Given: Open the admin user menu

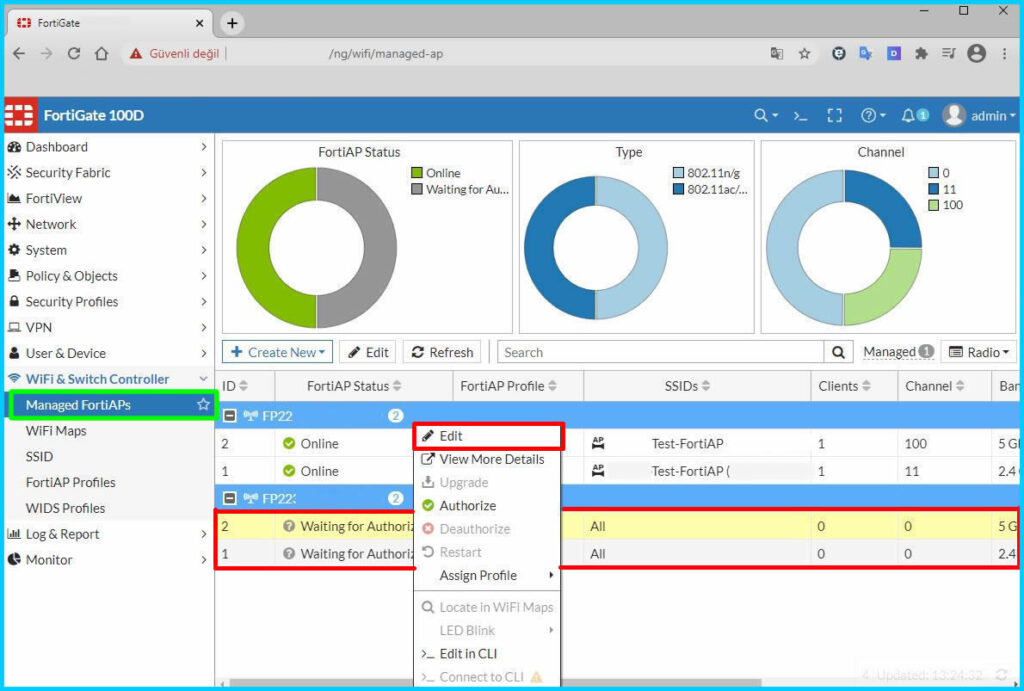Looking at the screenshot, I should pos(979,116).
